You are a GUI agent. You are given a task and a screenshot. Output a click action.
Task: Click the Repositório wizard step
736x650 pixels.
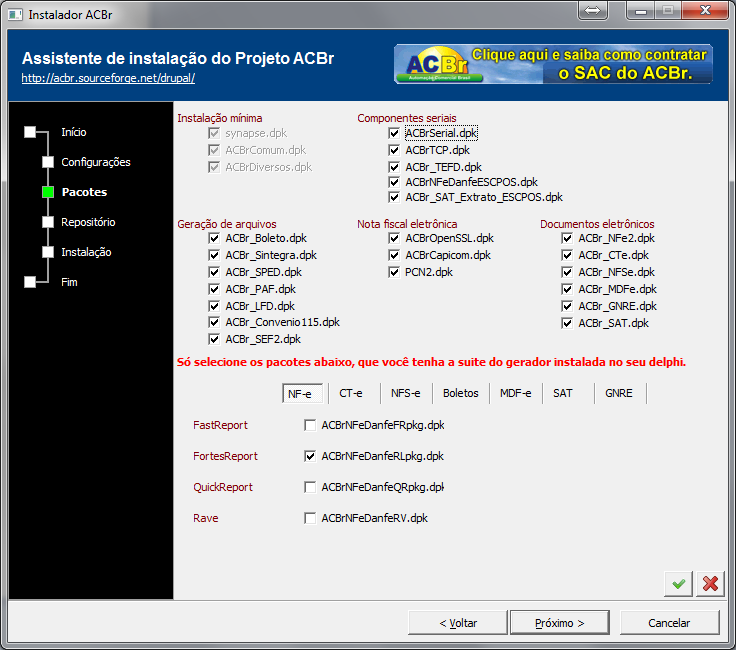coord(88,222)
